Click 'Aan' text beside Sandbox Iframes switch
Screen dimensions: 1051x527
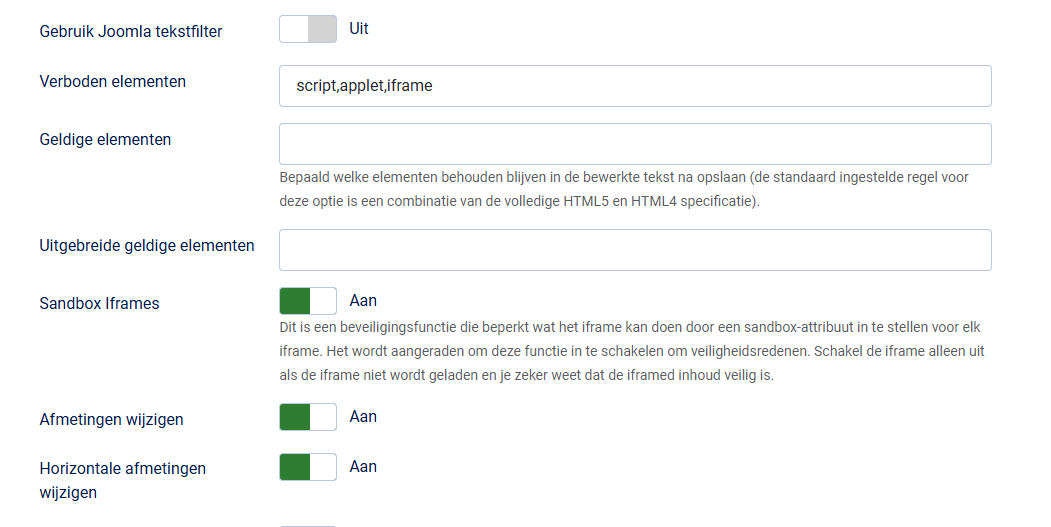tap(363, 300)
